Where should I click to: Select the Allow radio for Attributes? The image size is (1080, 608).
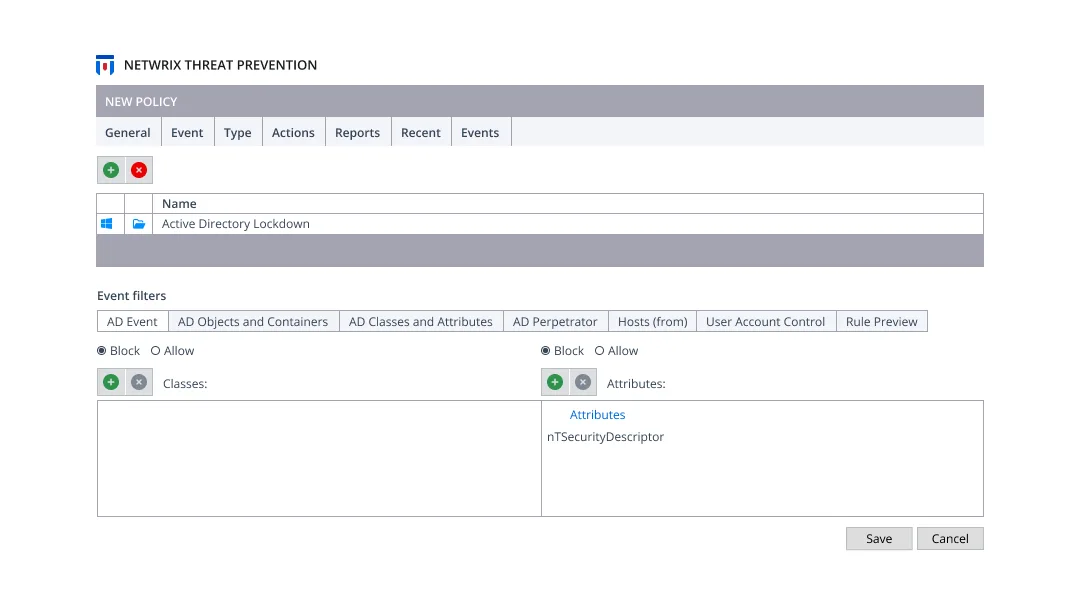click(x=600, y=350)
